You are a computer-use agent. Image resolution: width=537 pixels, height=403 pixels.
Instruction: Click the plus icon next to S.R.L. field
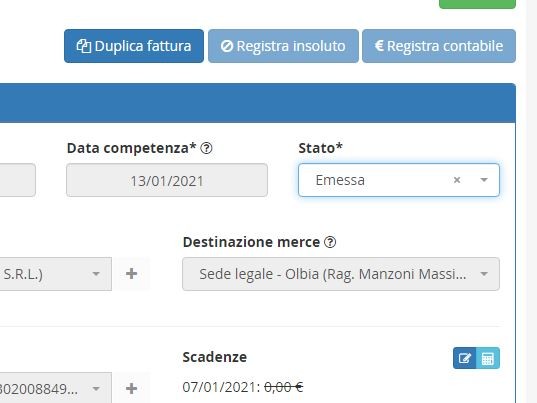(x=132, y=274)
